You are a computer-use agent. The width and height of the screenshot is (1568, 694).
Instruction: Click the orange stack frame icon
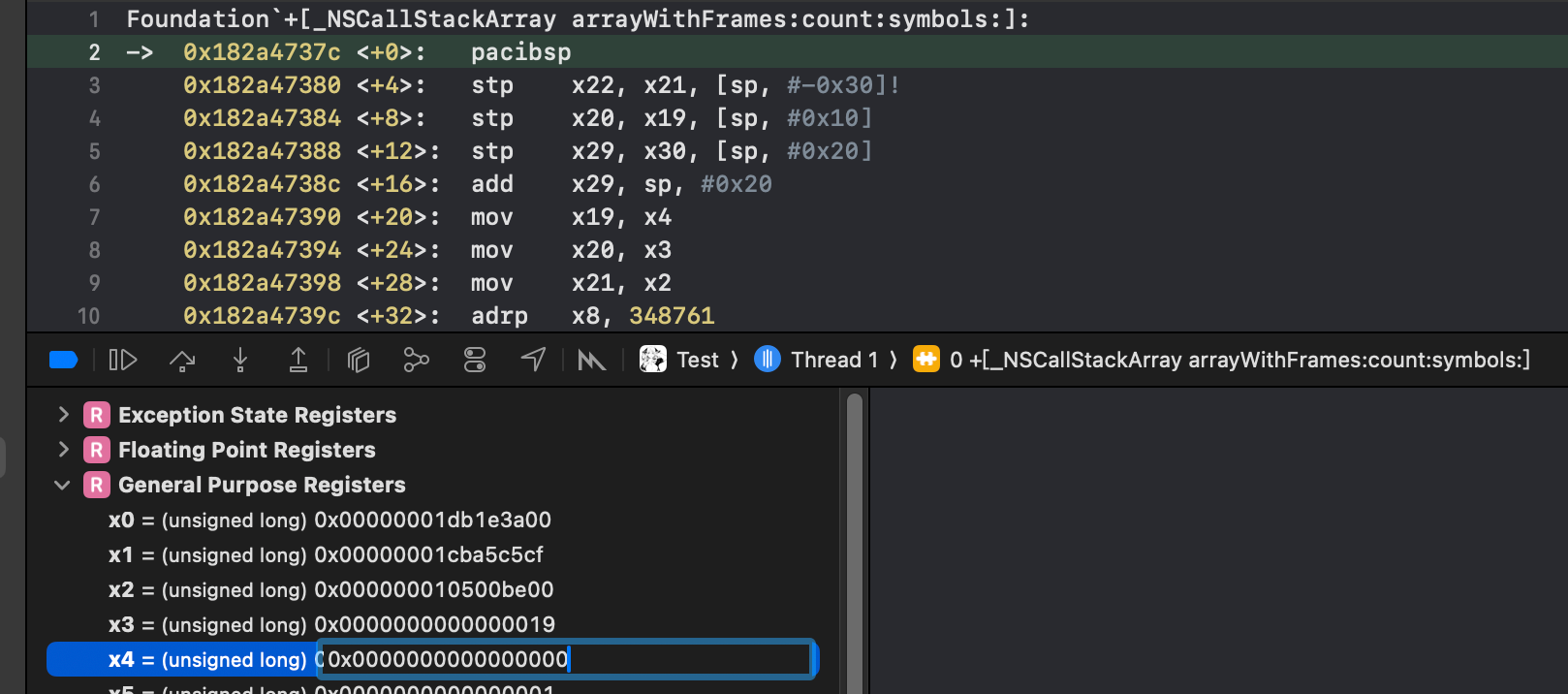[926, 360]
